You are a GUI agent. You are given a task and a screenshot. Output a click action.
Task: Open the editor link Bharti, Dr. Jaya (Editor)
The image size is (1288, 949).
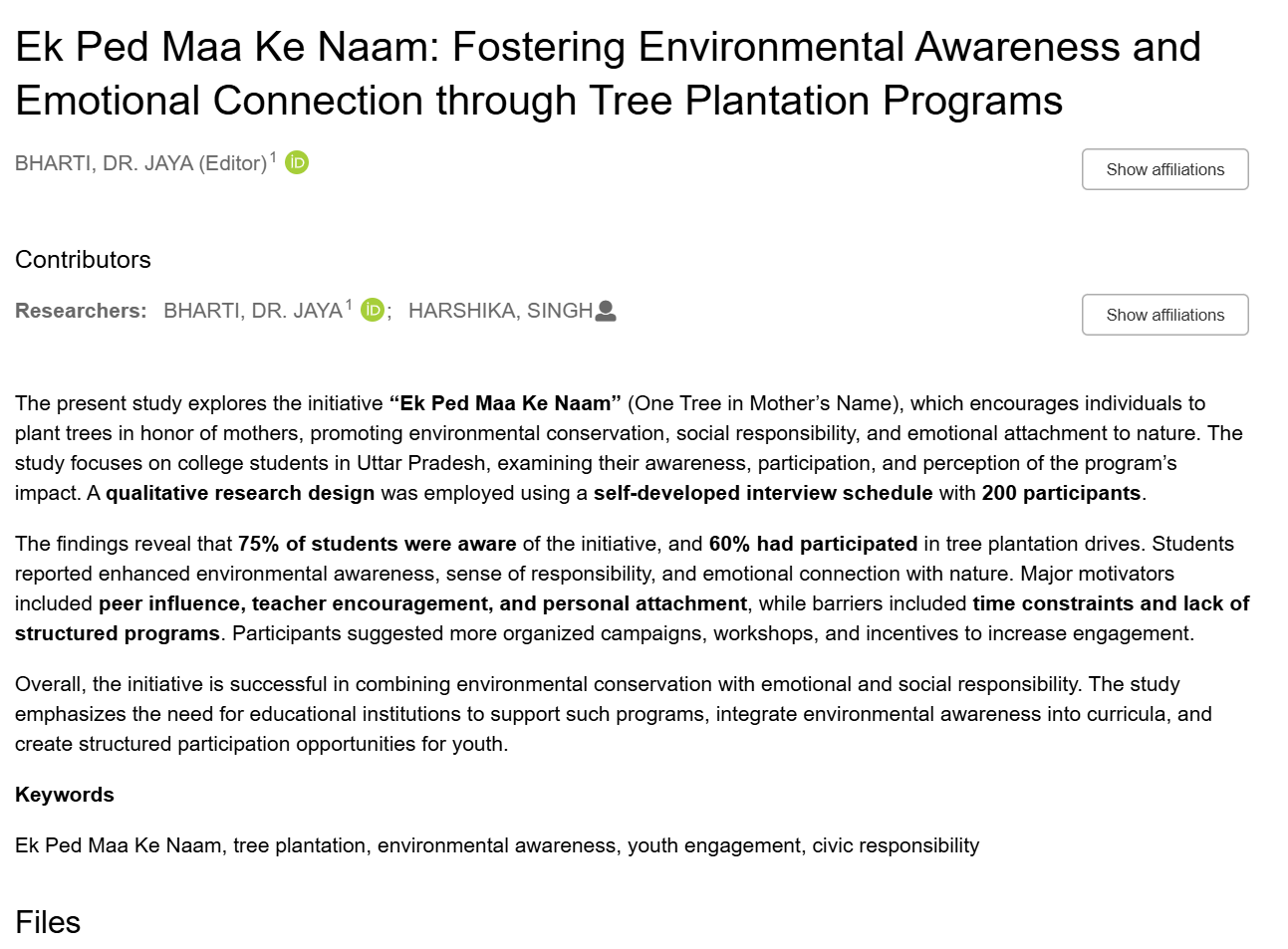click(140, 163)
